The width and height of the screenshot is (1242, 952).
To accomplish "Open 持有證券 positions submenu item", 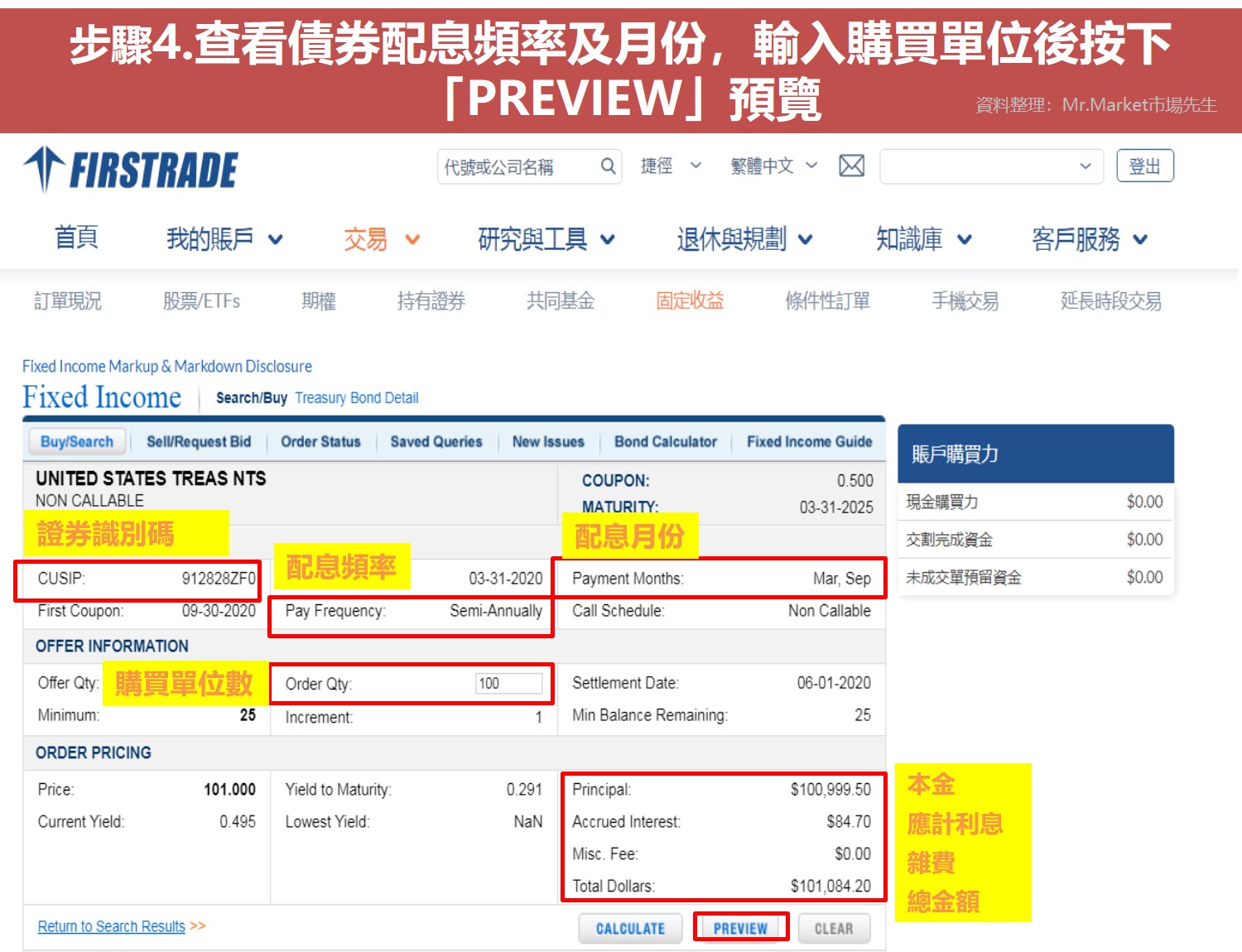I will click(x=431, y=301).
